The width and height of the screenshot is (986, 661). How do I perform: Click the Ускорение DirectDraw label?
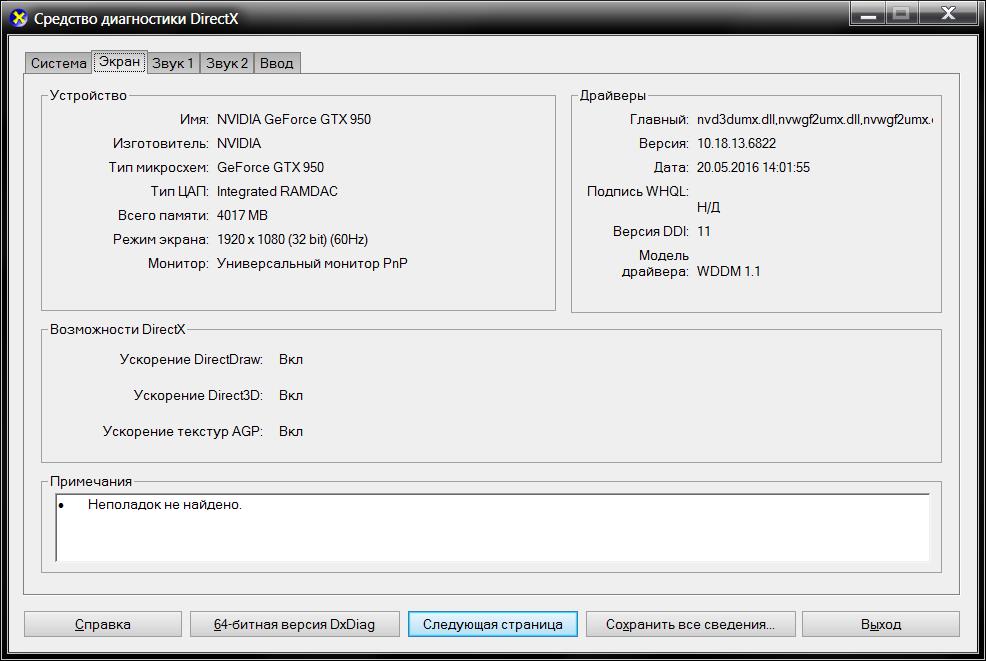(x=191, y=360)
